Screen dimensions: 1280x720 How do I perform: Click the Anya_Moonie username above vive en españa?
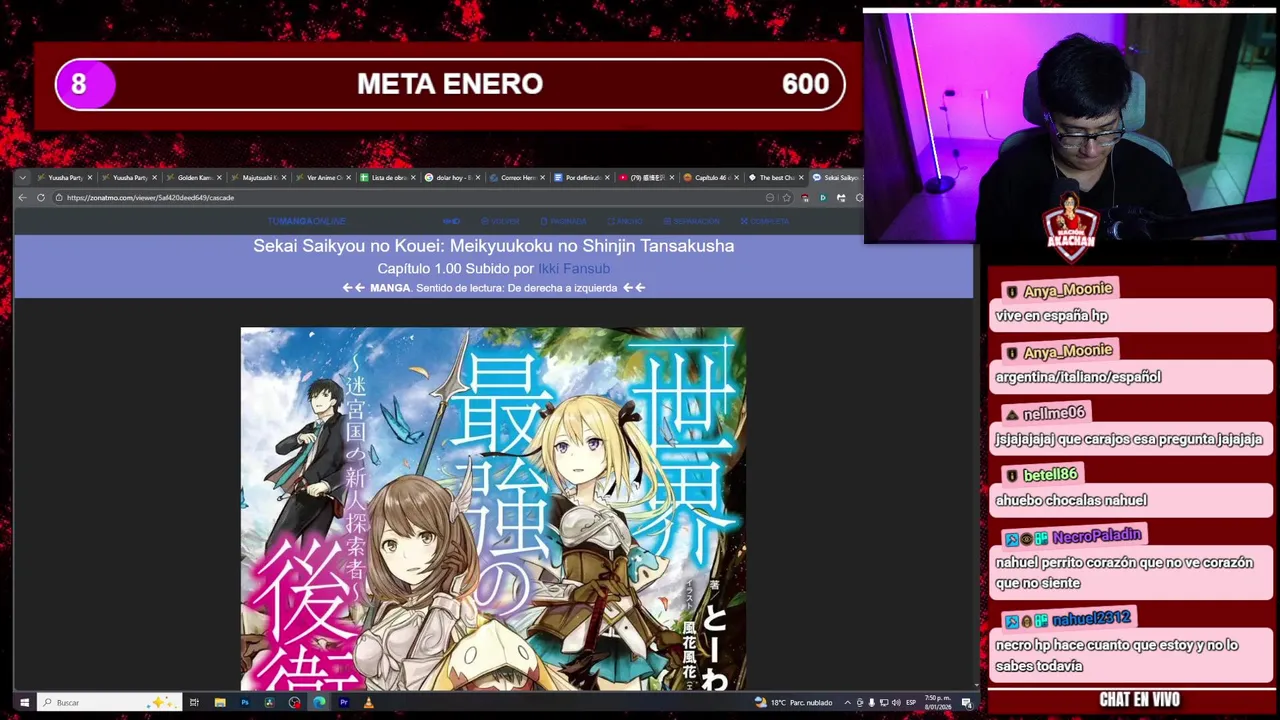(1068, 290)
